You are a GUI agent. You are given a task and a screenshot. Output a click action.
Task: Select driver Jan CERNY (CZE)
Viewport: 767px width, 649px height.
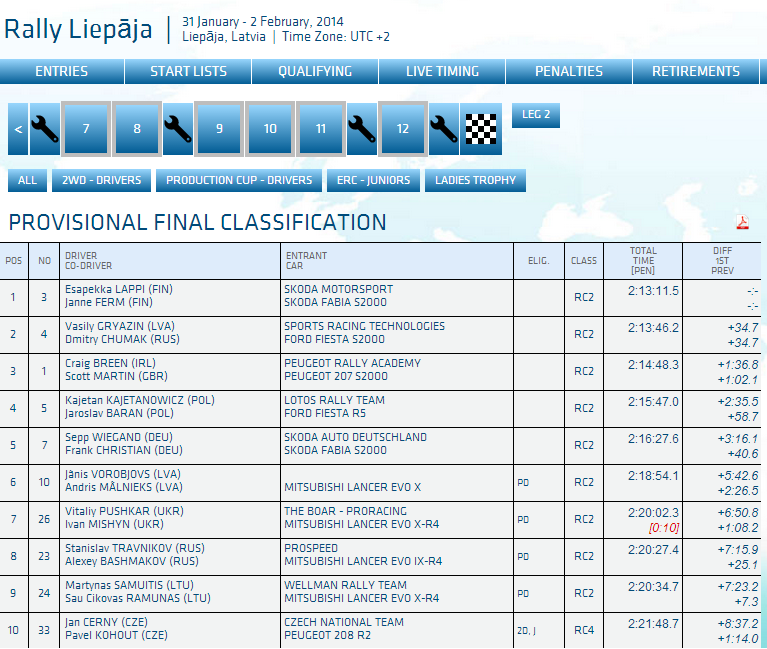106,623
